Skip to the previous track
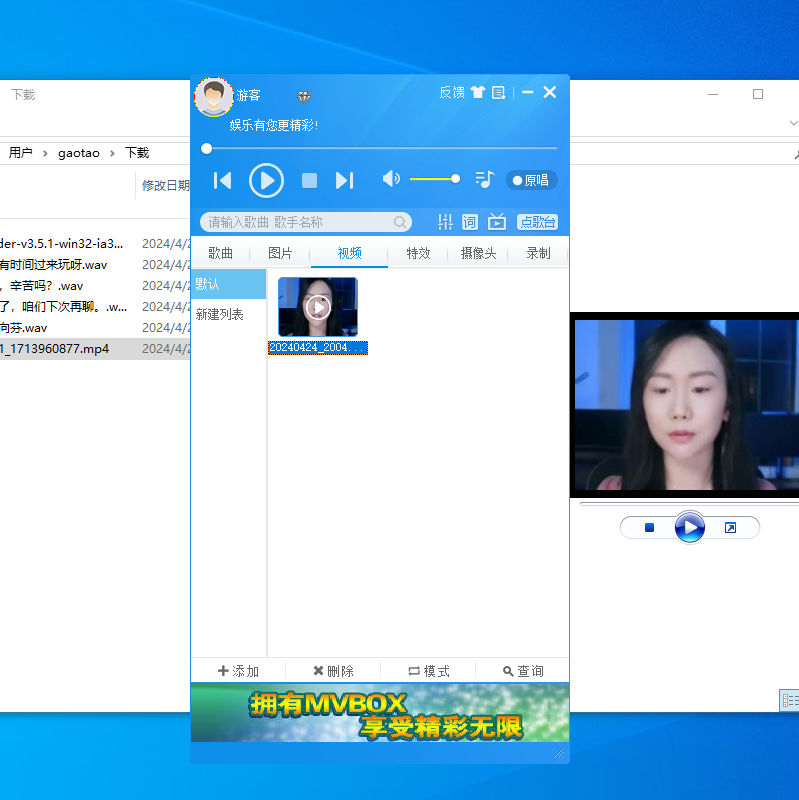799x800 pixels. pos(222,181)
